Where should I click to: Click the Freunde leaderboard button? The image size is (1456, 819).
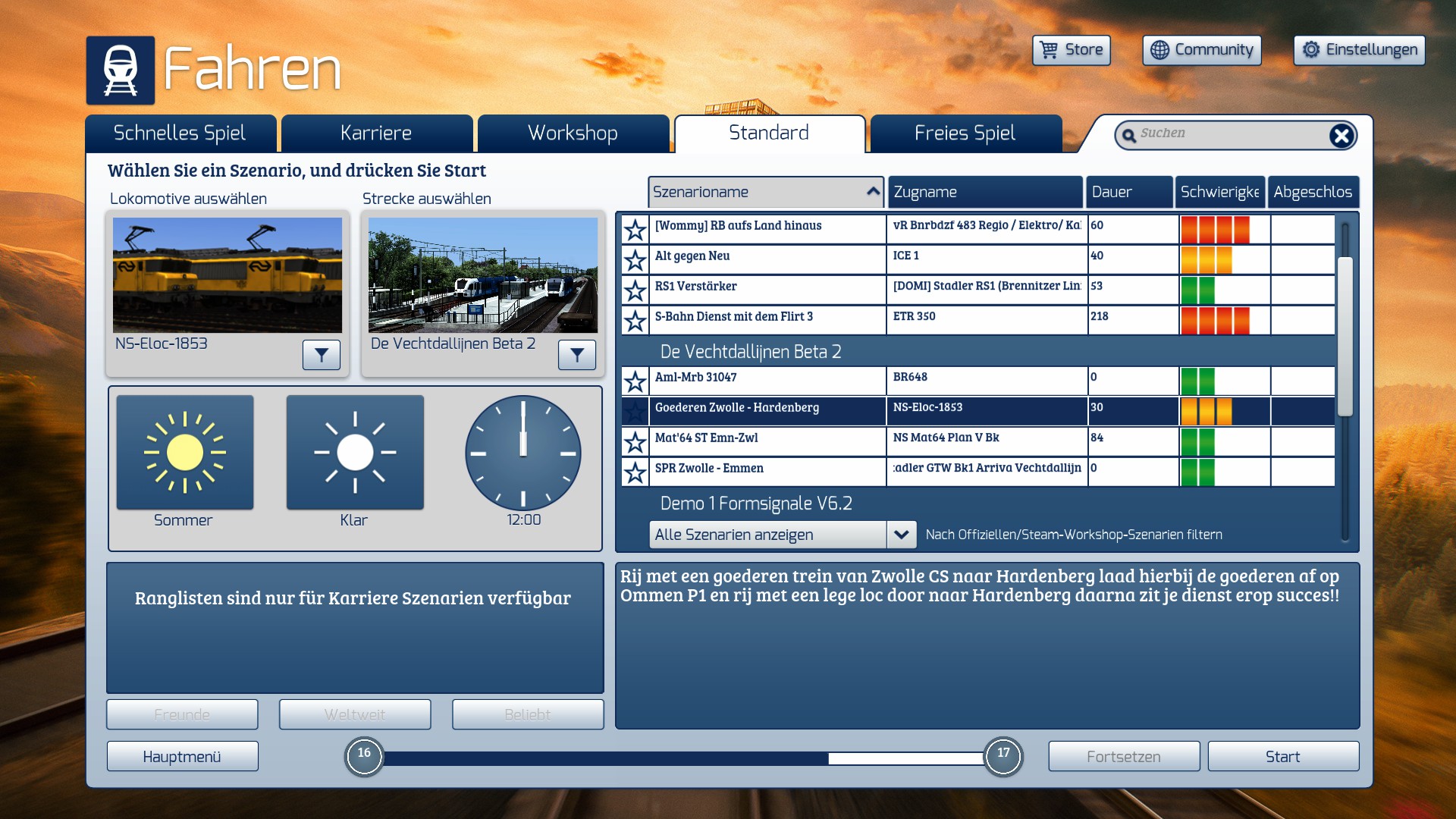[x=182, y=714]
